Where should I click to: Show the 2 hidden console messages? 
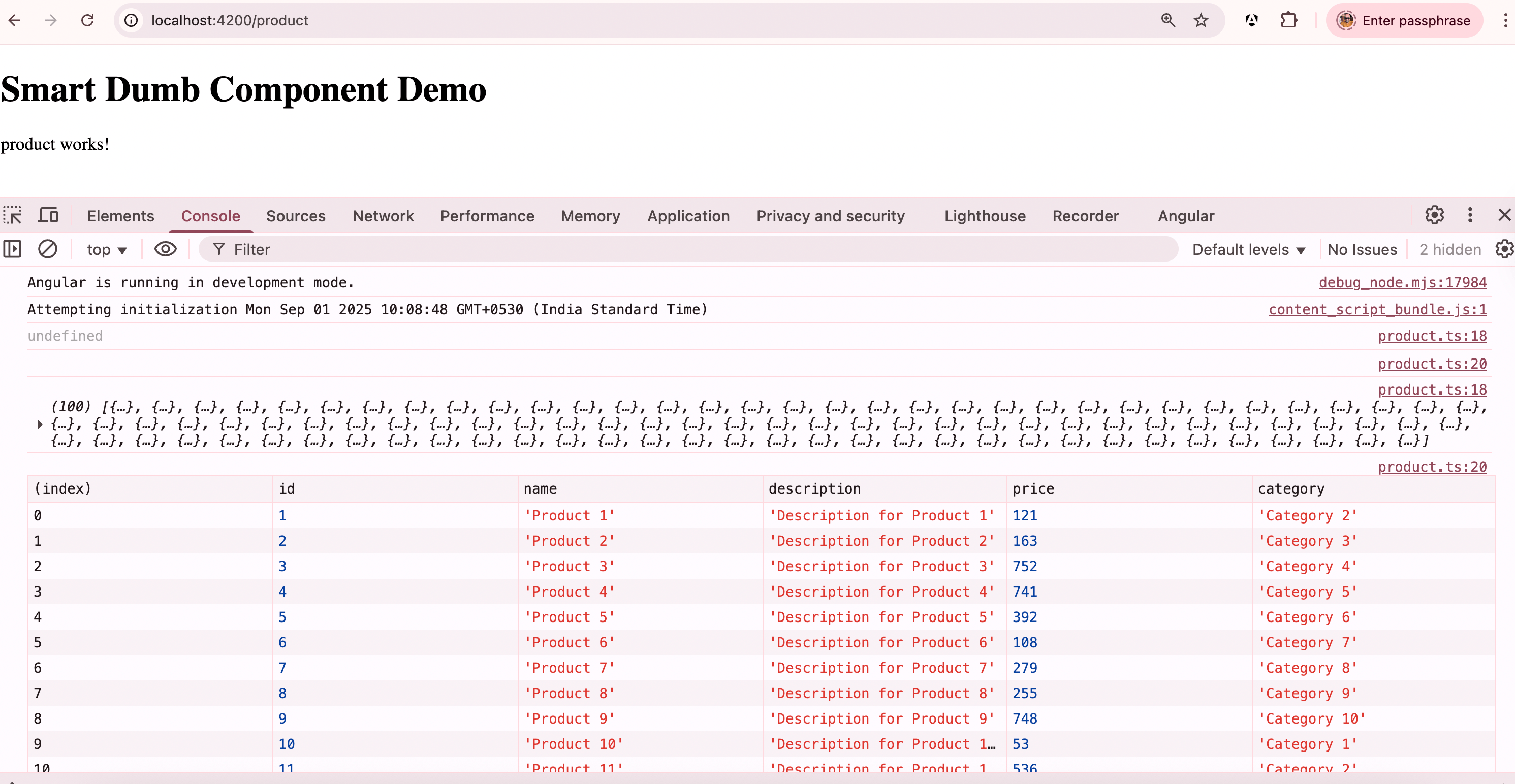pyautogui.click(x=1449, y=249)
